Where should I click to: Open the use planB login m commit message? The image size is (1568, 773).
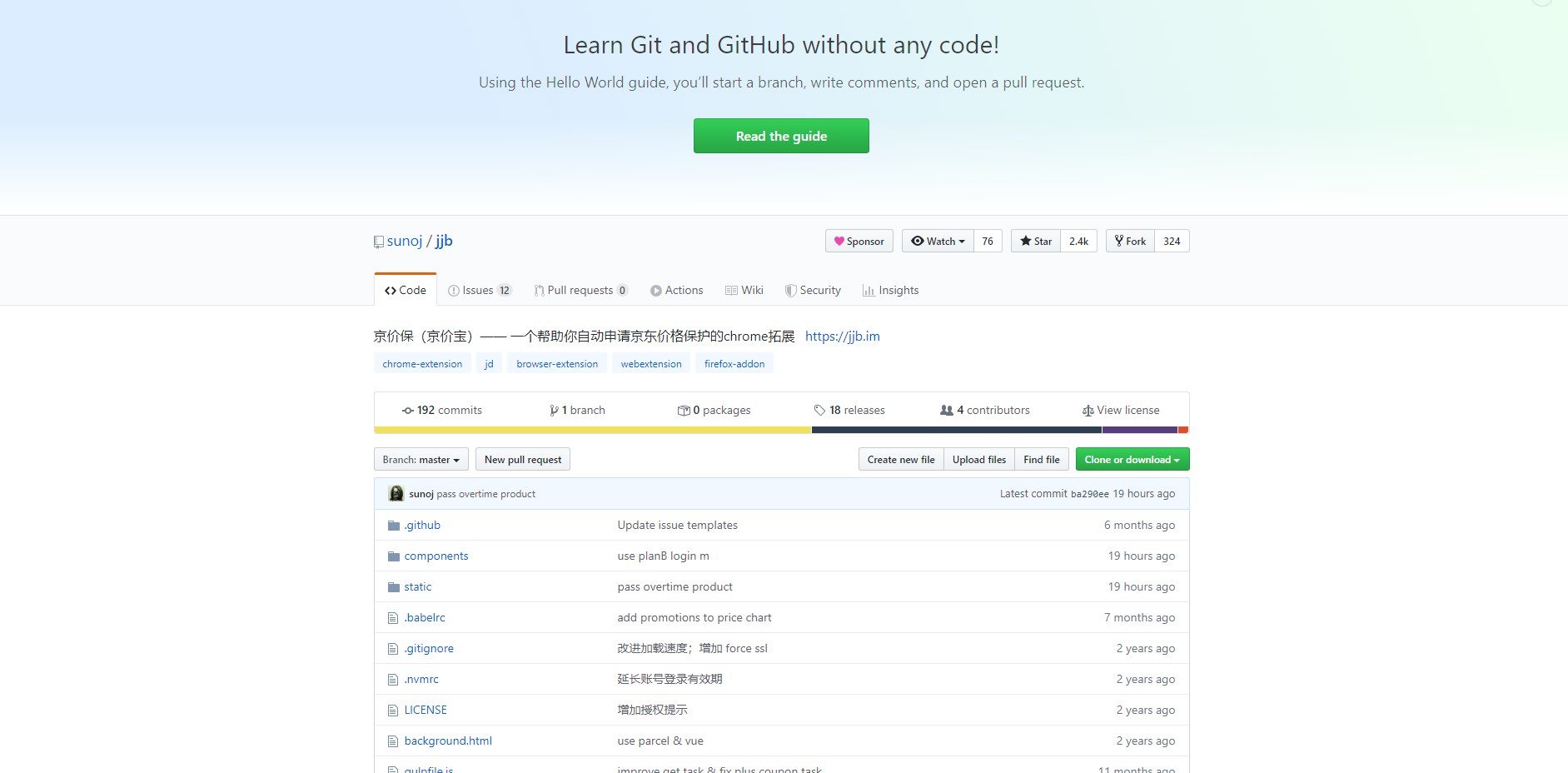tap(664, 556)
